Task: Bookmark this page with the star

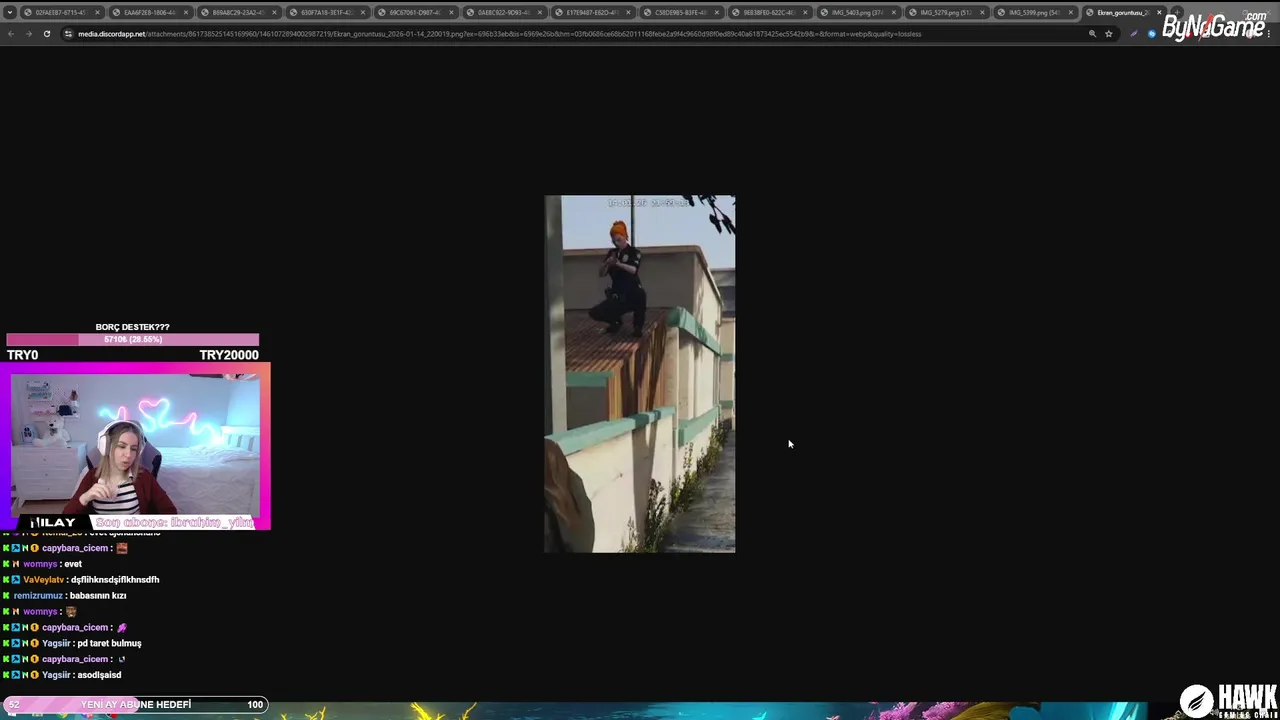Action: point(1109,34)
